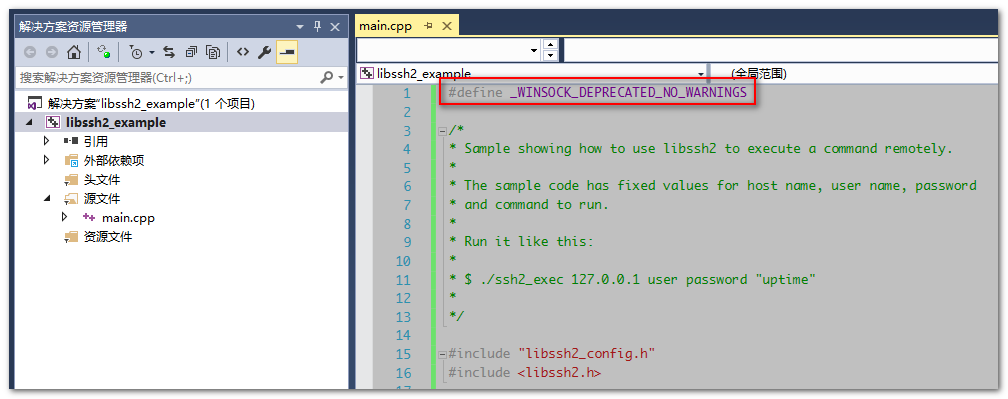
Task: Open the empty combo box dropdown above the editor
Action: (x=534, y=51)
